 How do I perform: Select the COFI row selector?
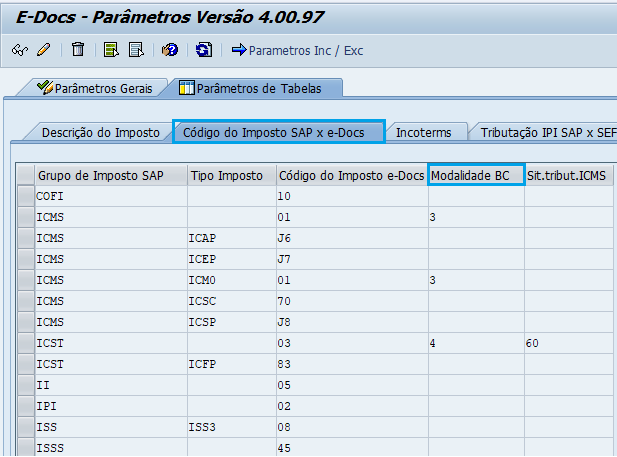(x=26, y=196)
